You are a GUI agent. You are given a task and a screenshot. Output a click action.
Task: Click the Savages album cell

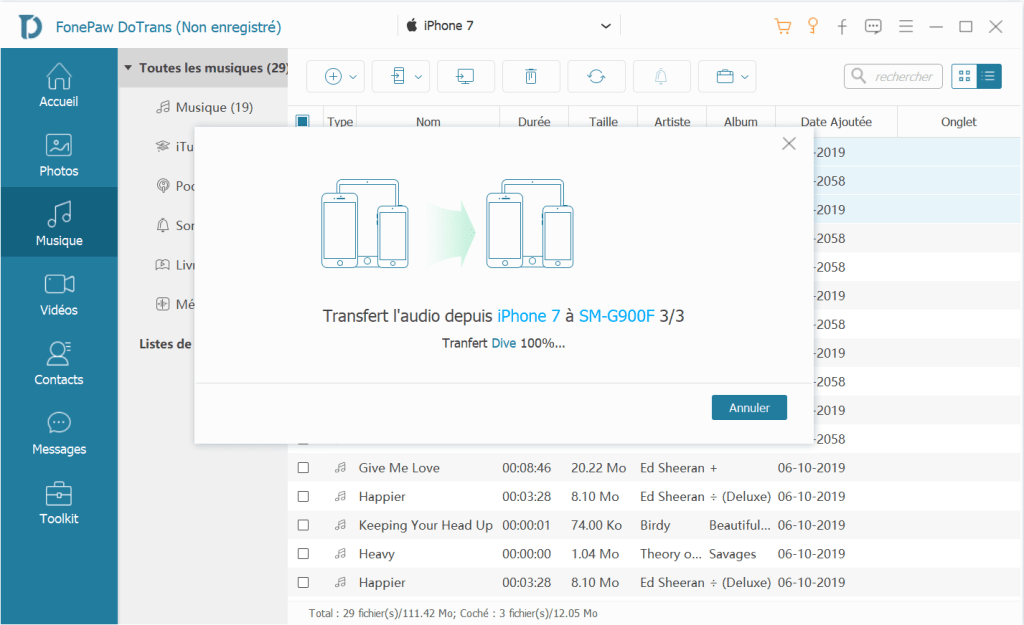click(x=732, y=554)
